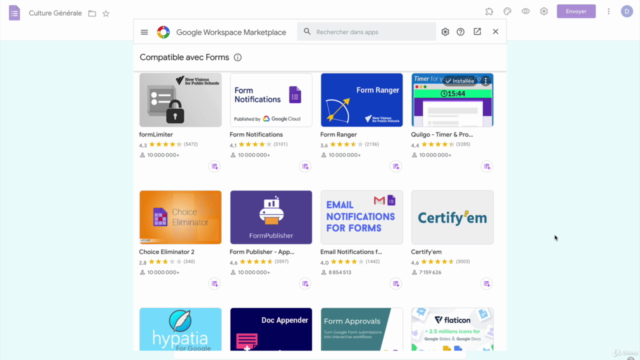Image resolution: width=640 pixels, height=360 pixels.
Task: Click the install icon under Email Notifications
Action: tap(396, 284)
